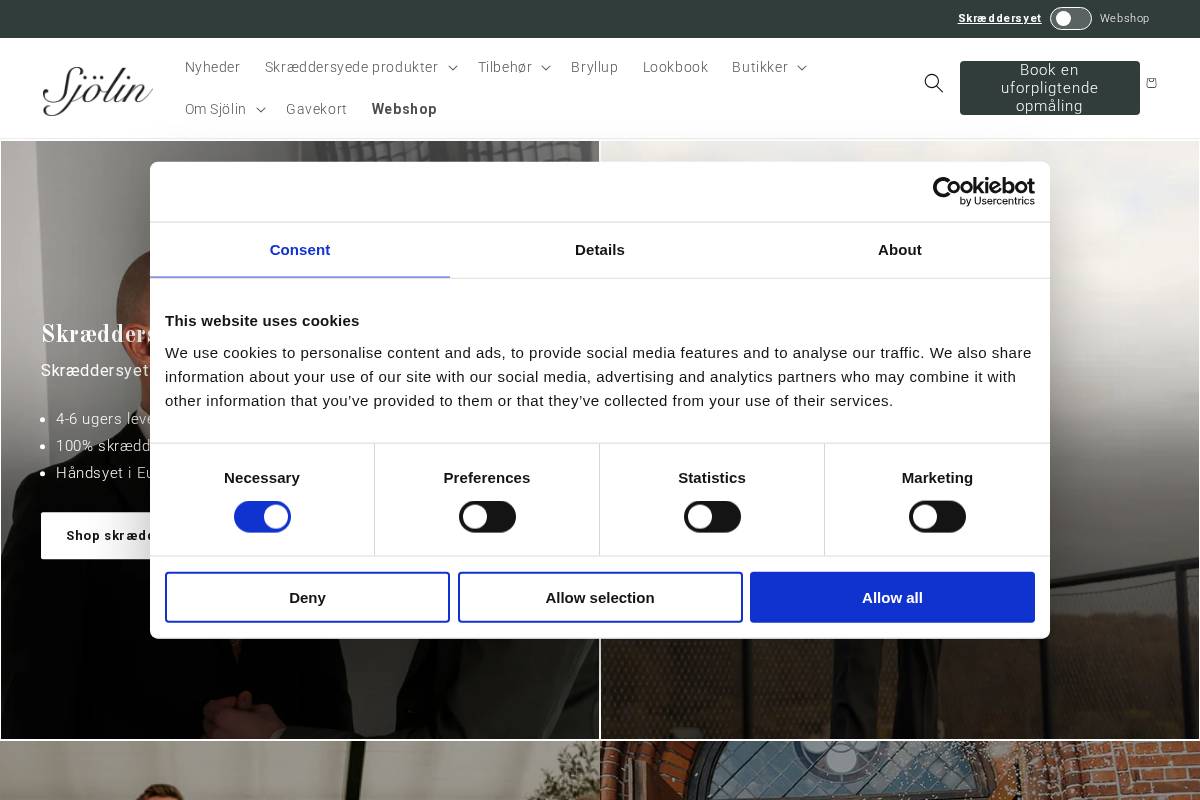Go to the Webshop menu item

pyautogui.click(x=404, y=109)
